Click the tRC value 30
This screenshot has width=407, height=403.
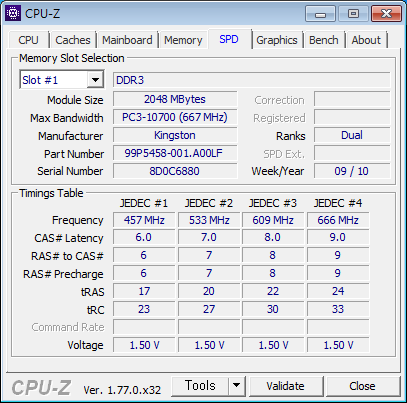click(x=273, y=309)
